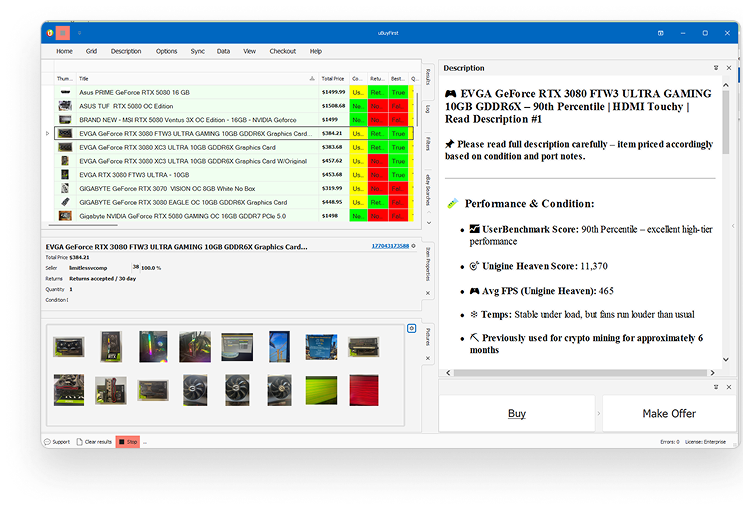Open the Data menu
This screenshot has width=743, height=509.
click(223, 51)
